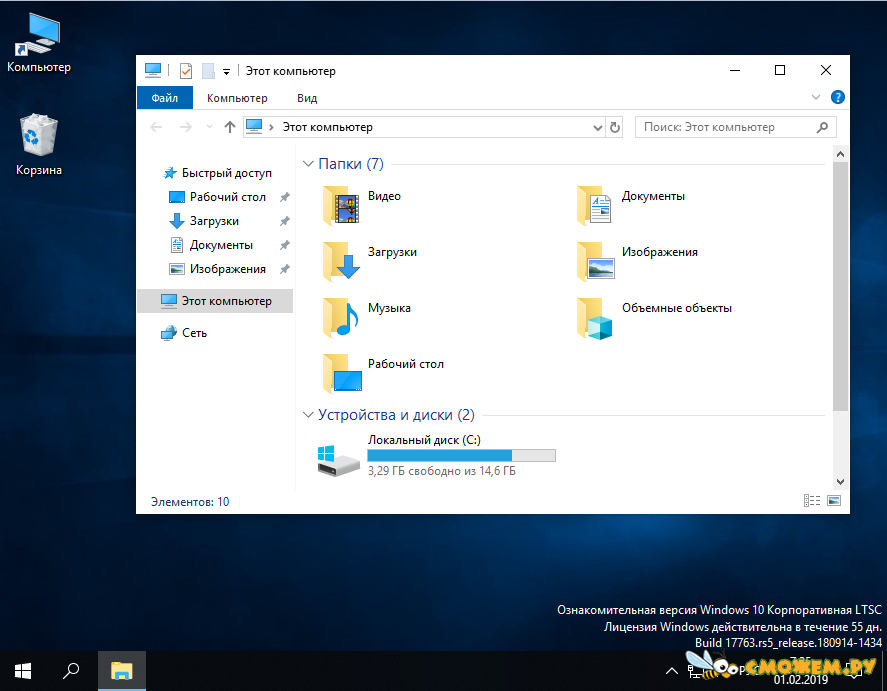Select Быстрый доступ in navigation pane
Image resolution: width=887 pixels, height=691 pixels.
217,173
